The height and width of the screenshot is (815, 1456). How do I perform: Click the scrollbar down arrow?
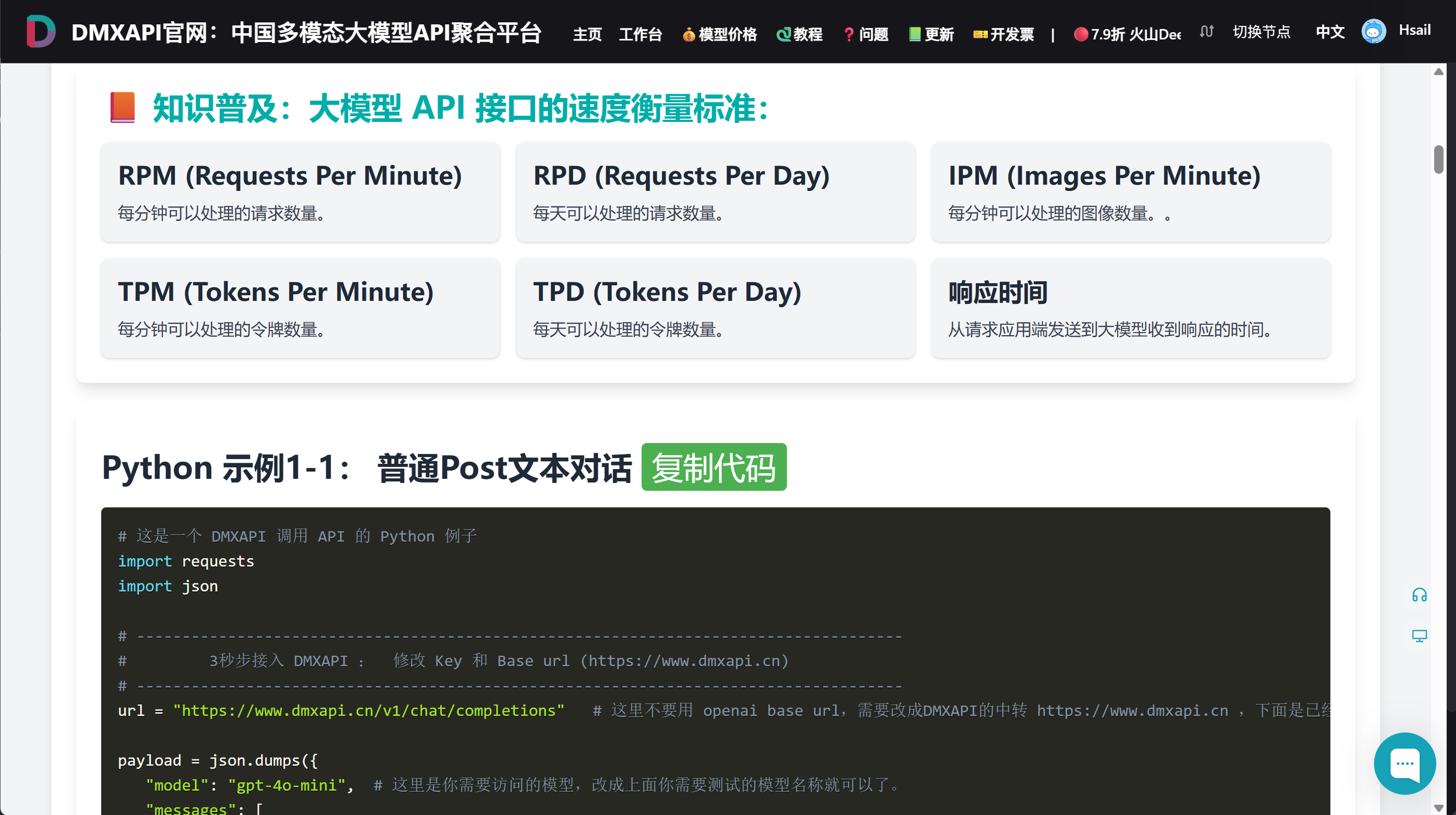[x=1438, y=808]
